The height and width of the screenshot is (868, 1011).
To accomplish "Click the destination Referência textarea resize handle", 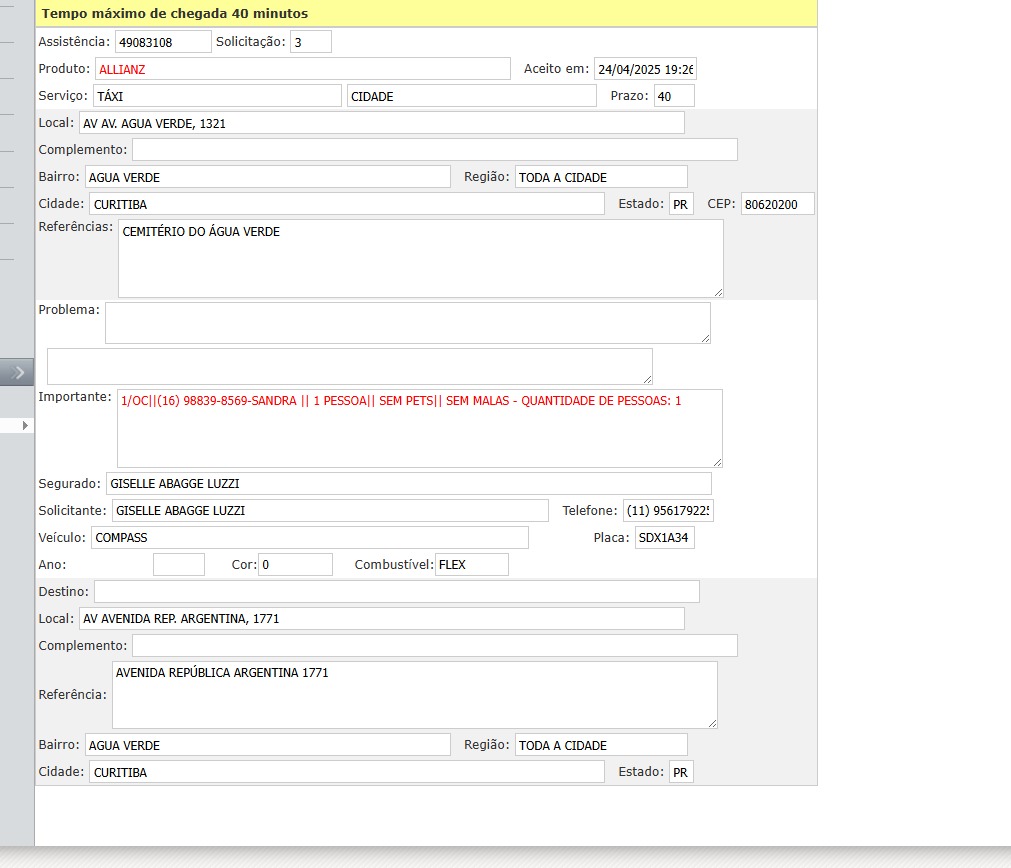I will 711,722.
